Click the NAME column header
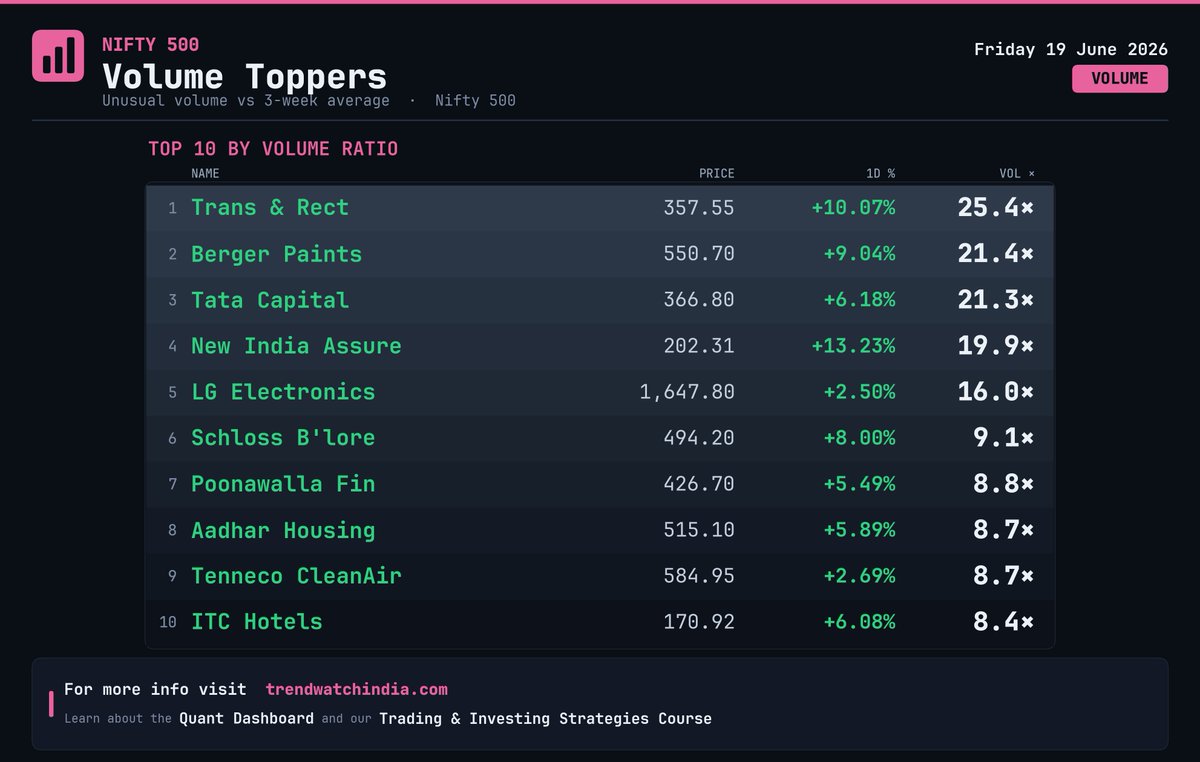Screen dimensions: 1200x762 205,174
